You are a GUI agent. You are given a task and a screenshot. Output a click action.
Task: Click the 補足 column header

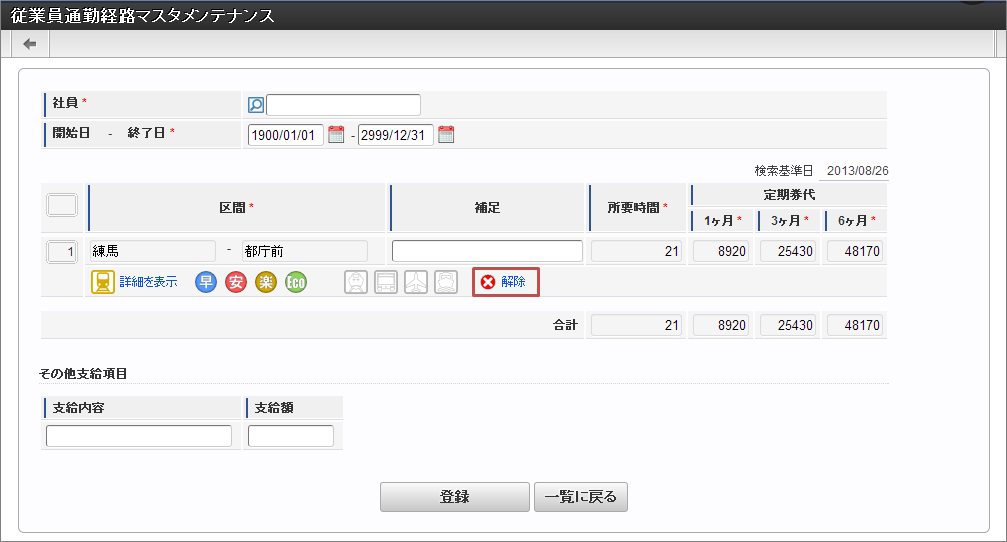(x=487, y=207)
